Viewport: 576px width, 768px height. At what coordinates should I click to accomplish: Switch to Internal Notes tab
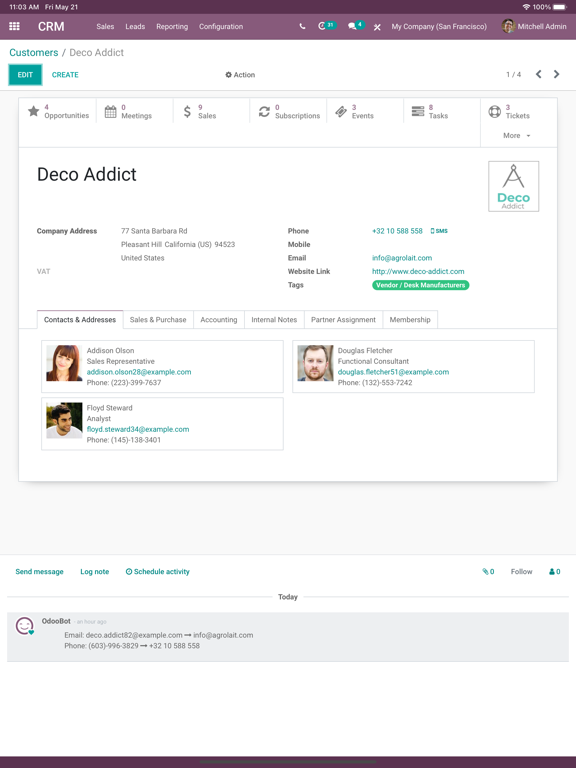click(274, 319)
